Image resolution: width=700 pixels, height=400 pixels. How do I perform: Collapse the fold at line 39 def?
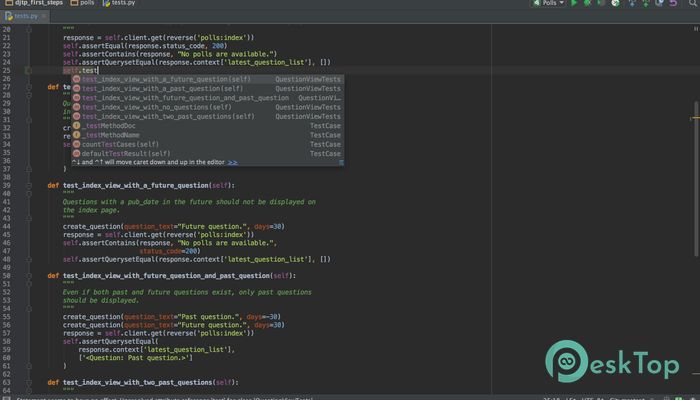pos(29,185)
